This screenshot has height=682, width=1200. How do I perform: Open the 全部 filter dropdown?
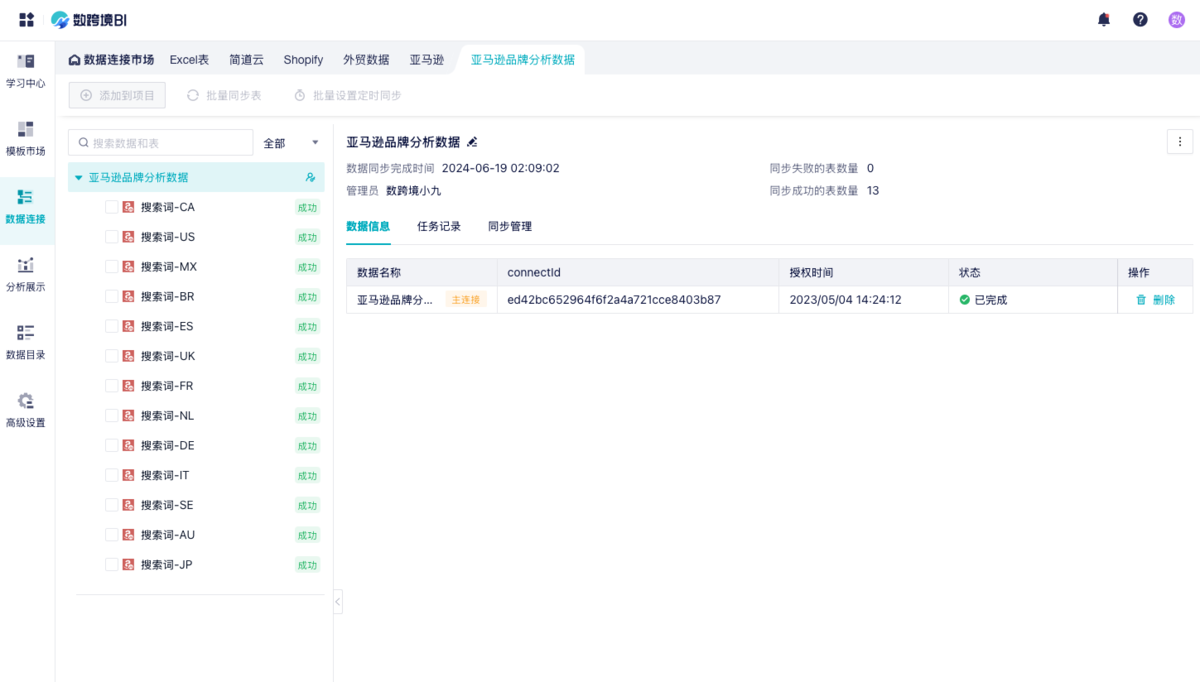(x=291, y=143)
